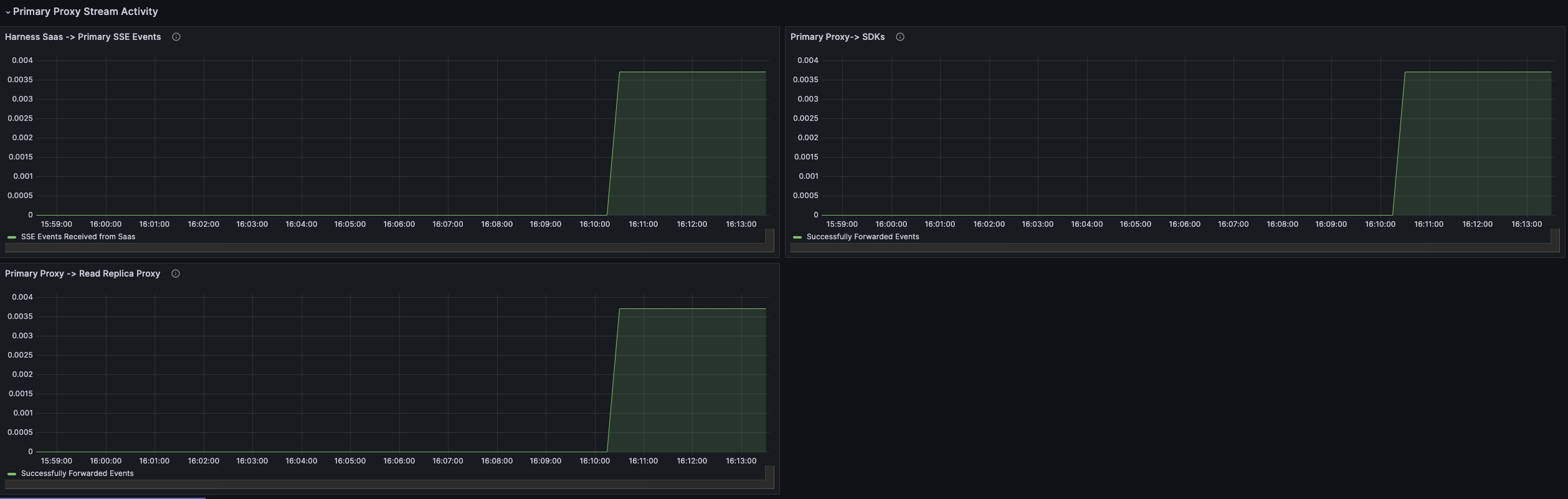Click the 0.002 y-axis label in SSE Events chart
The image size is (1568, 499).
click(22, 138)
